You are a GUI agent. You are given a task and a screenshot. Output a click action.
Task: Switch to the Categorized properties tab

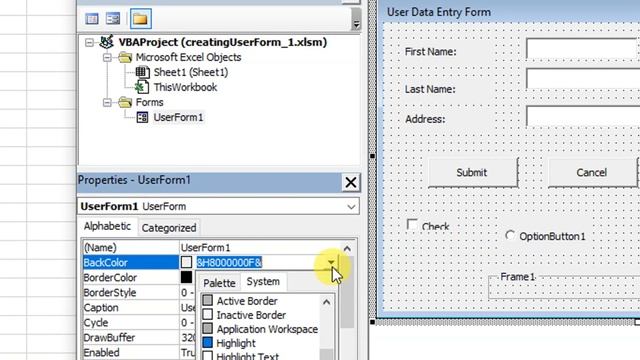coord(169,228)
